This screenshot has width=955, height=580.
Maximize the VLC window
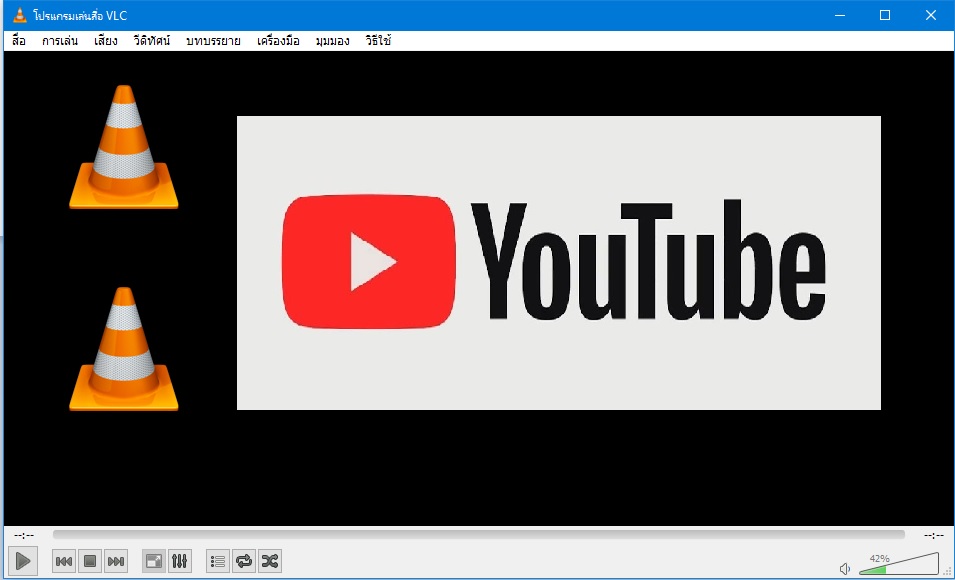coord(885,15)
